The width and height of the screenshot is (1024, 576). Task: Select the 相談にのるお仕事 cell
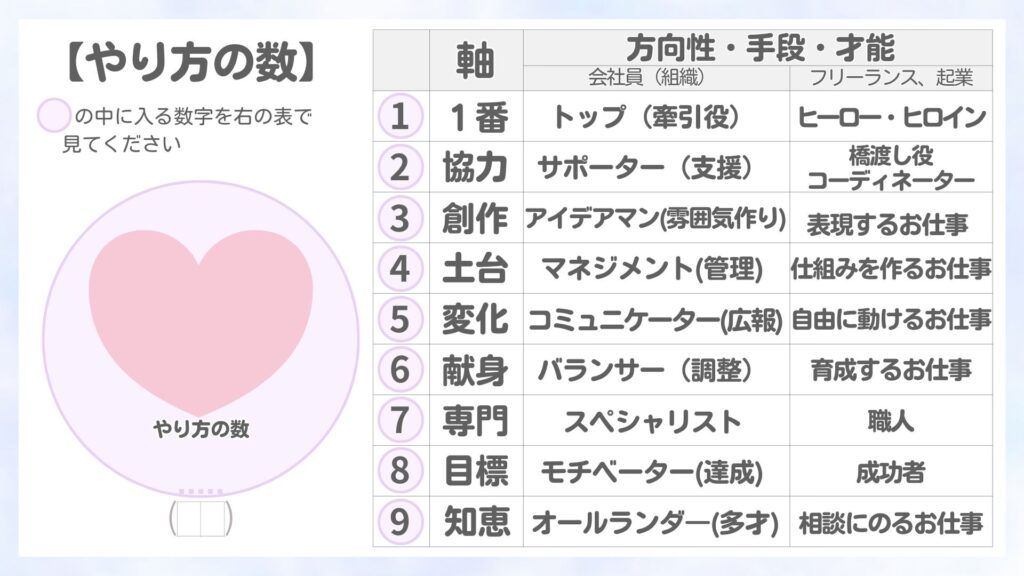coord(891,522)
